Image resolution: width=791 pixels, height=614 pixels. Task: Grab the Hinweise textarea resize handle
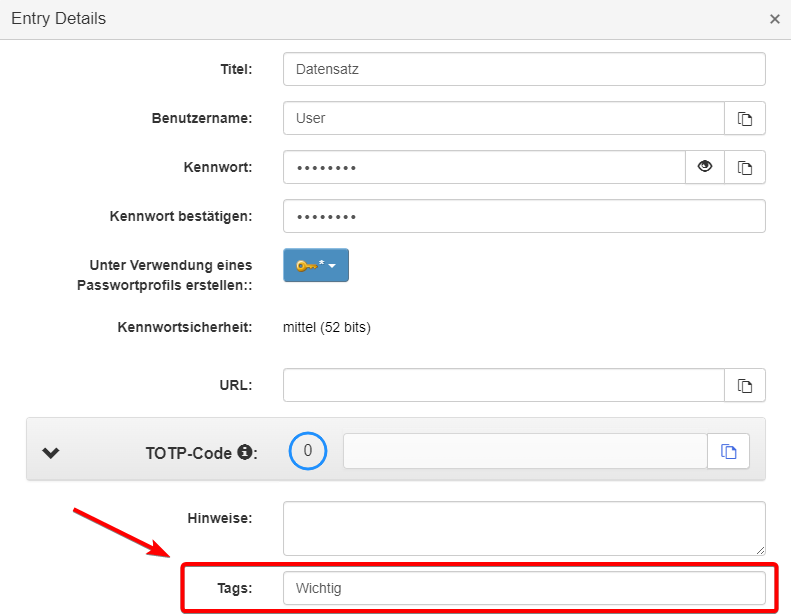[760, 550]
